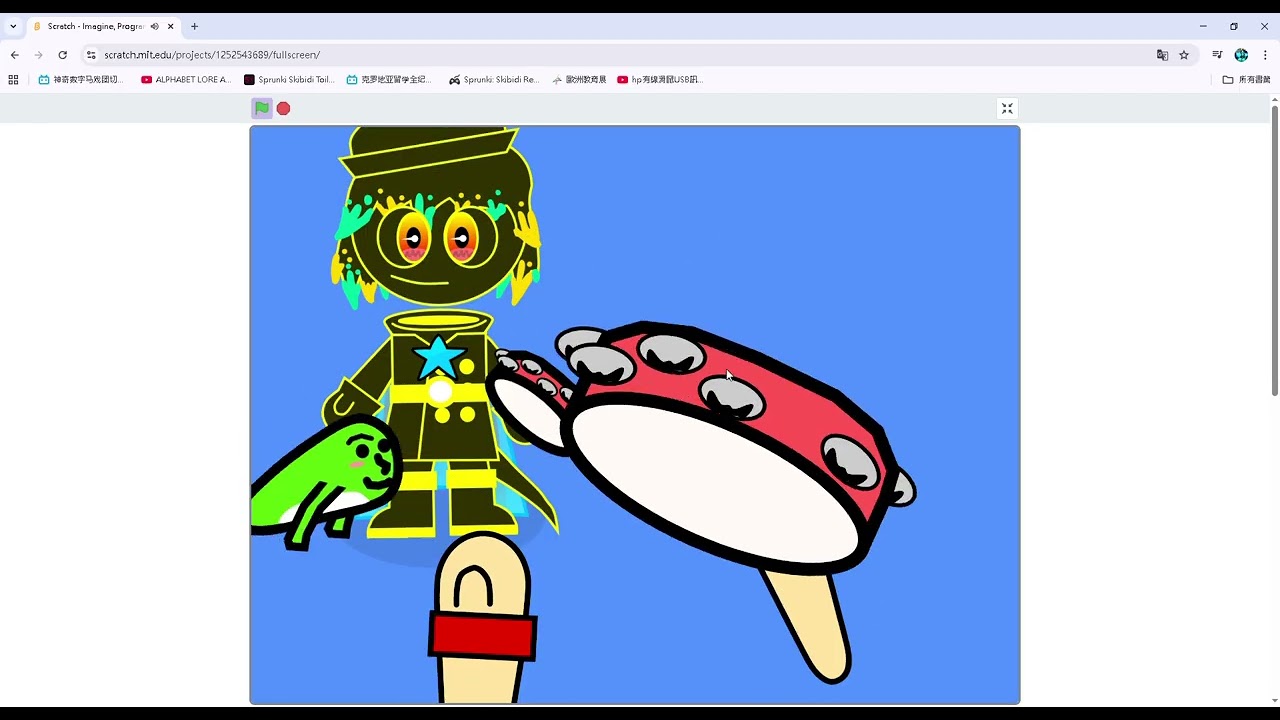Focus the address bar URL field
The height and width of the screenshot is (720, 1280).
[x=620, y=55]
